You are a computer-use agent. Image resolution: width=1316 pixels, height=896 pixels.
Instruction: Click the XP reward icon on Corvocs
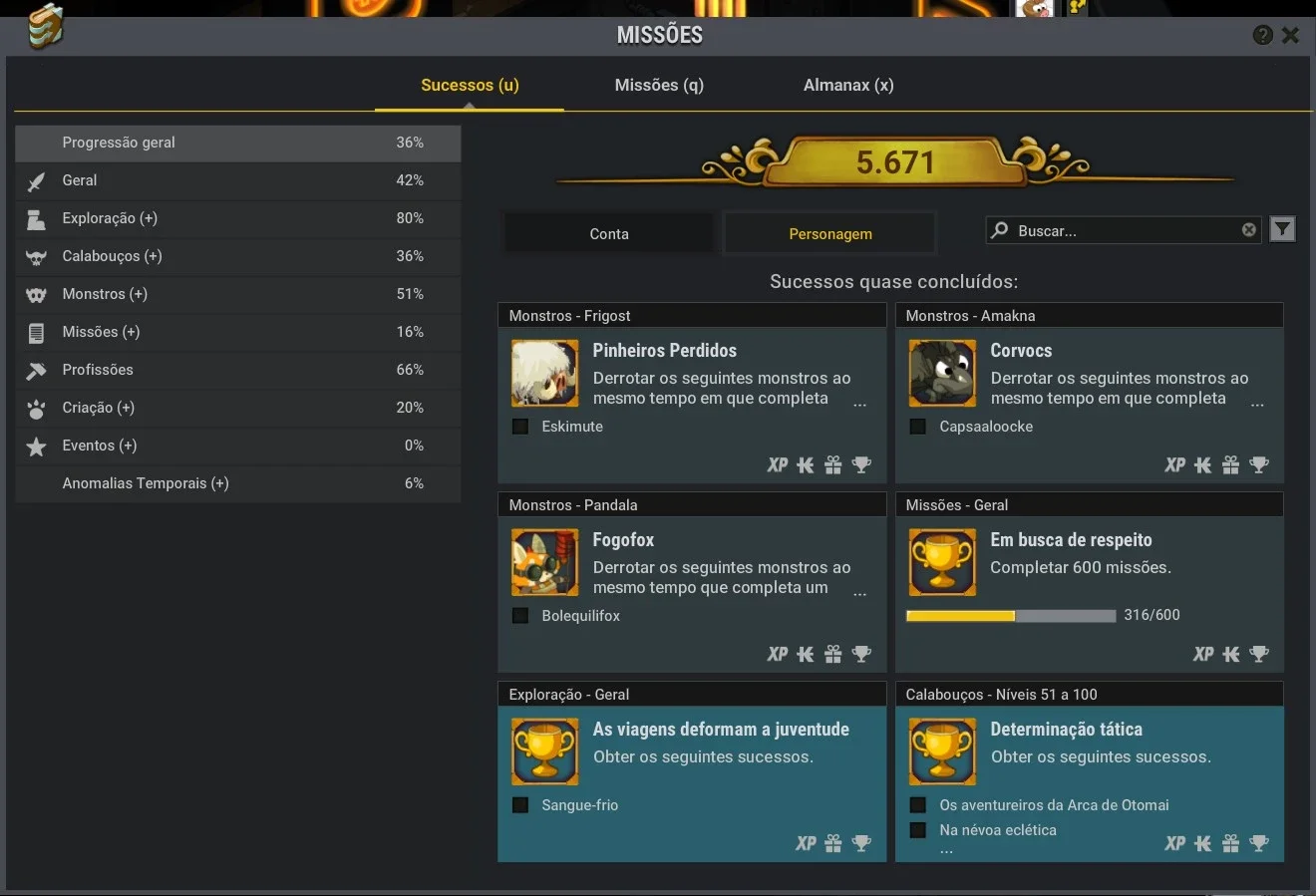(1175, 464)
